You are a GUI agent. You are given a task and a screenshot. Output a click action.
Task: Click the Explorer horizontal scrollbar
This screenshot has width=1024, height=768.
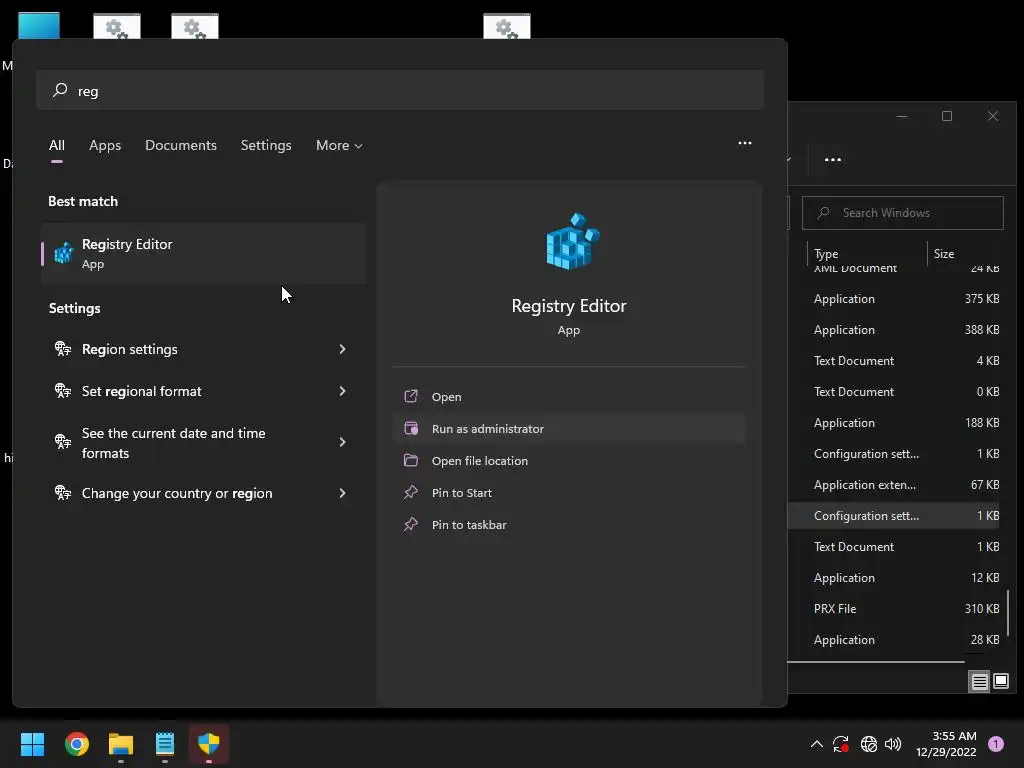tap(876, 662)
